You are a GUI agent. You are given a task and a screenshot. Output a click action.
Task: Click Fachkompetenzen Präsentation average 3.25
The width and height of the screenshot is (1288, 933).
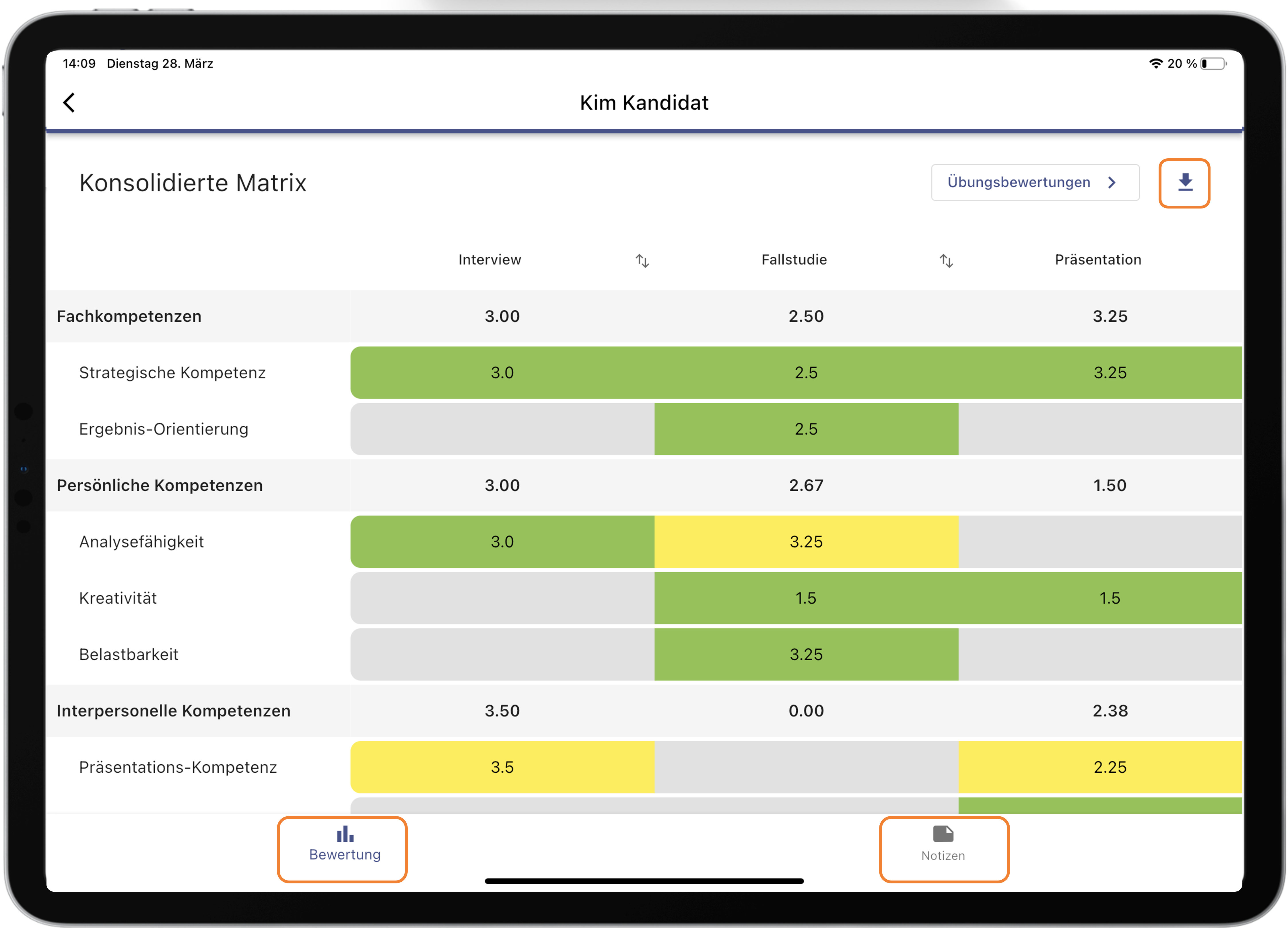(1110, 316)
